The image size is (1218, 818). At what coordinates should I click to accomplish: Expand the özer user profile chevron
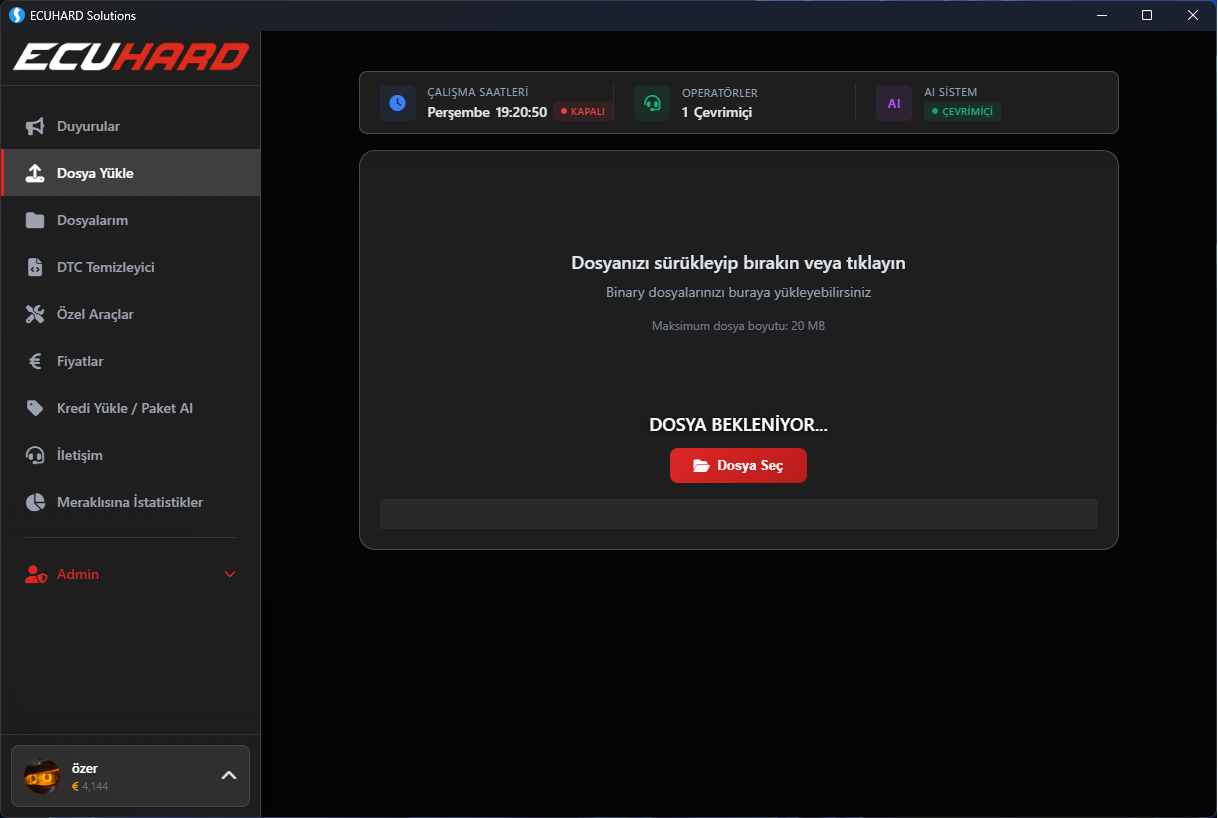click(x=228, y=776)
